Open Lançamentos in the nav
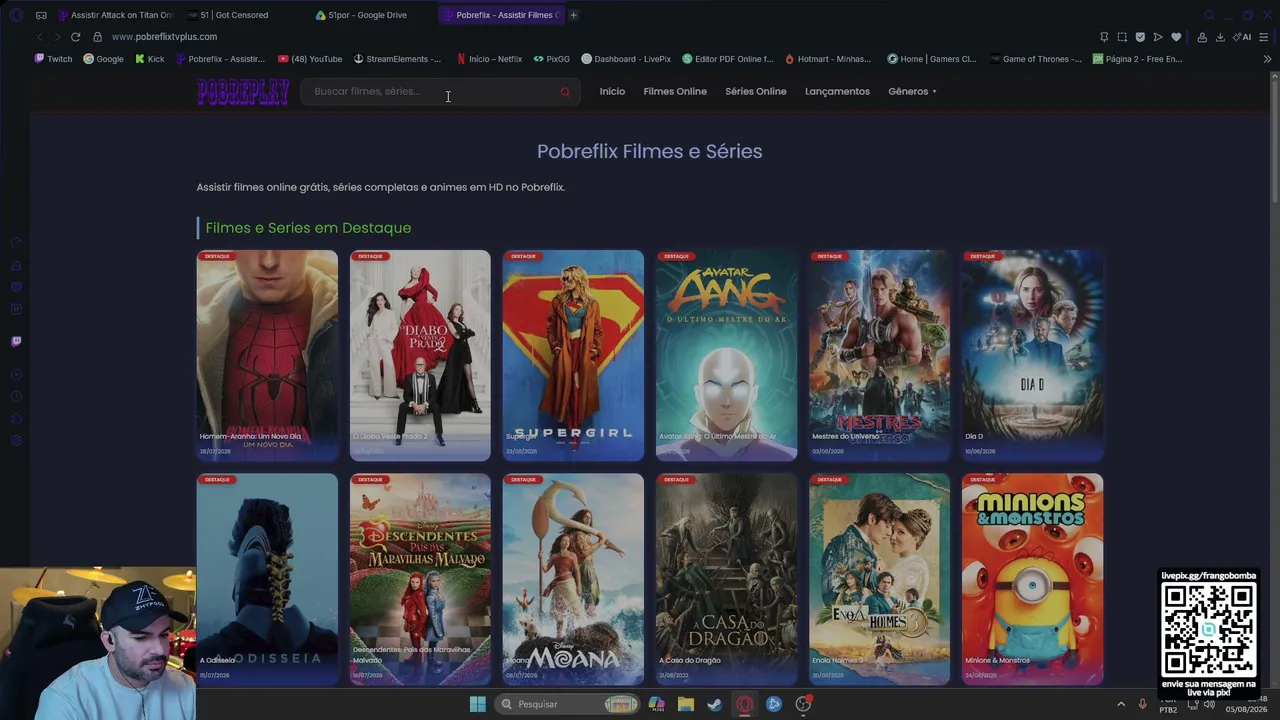1280x720 pixels. click(x=837, y=92)
